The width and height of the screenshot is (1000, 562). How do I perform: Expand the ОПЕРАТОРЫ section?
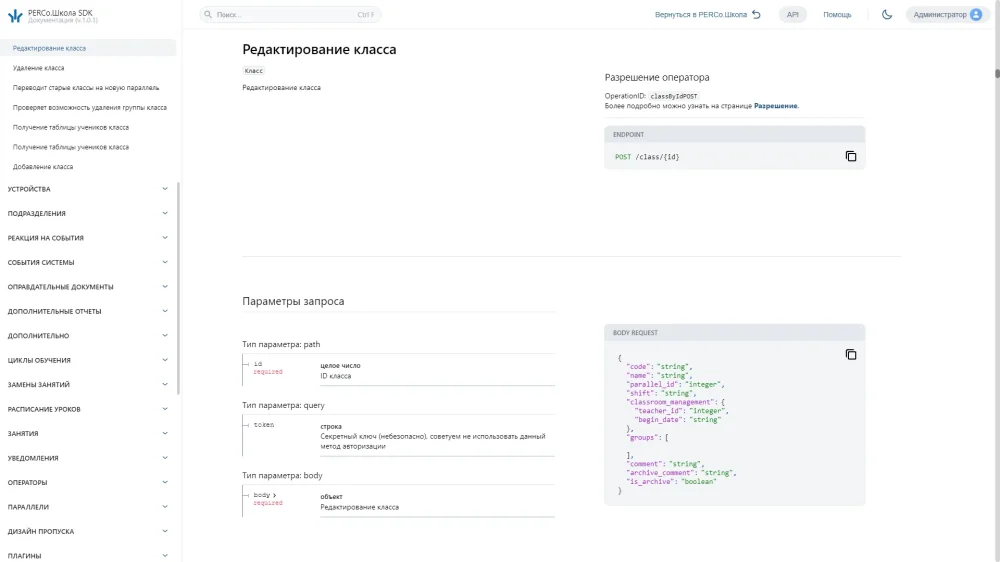coord(87,482)
